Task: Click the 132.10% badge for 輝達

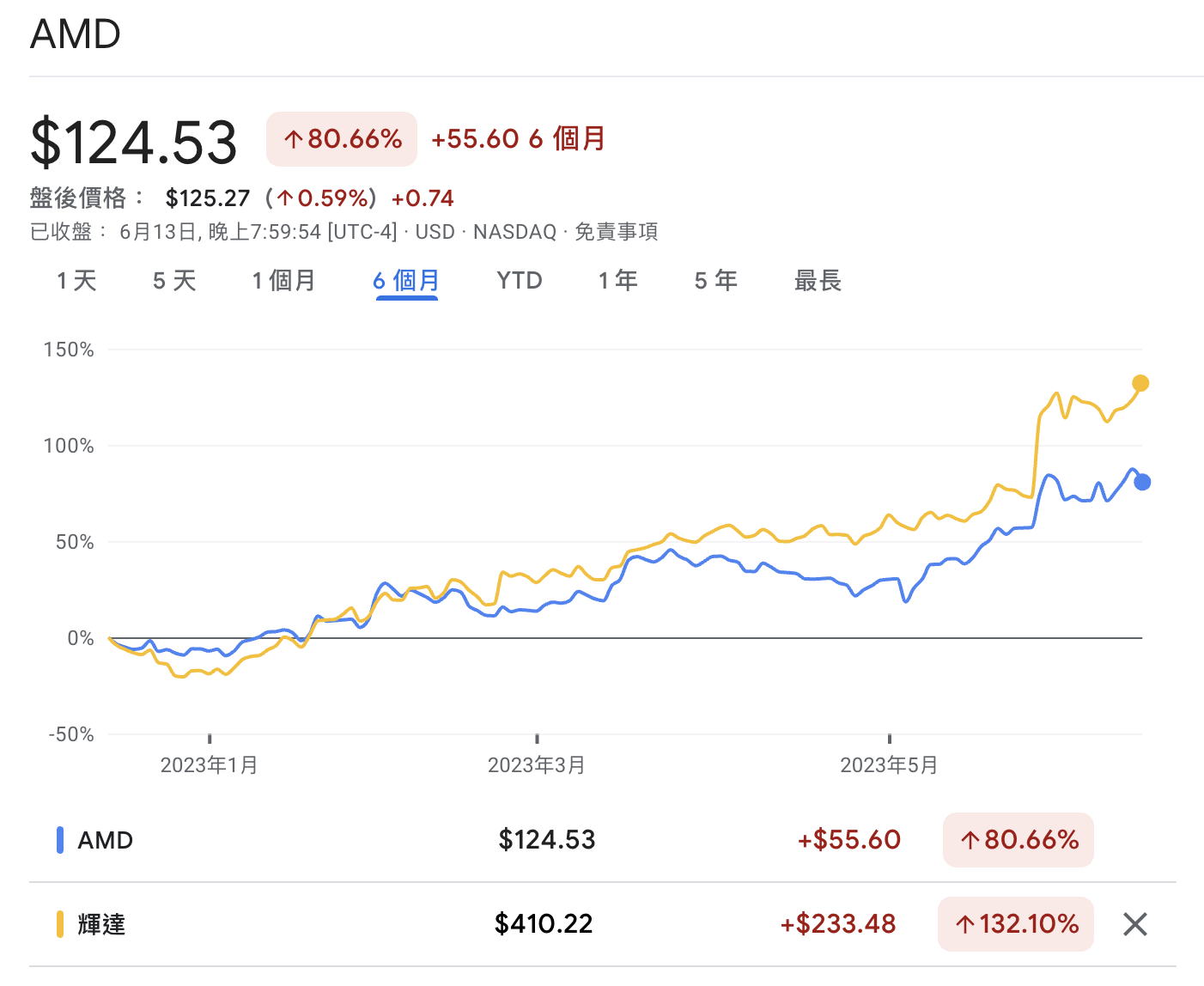Action: pyautogui.click(x=1016, y=924)
